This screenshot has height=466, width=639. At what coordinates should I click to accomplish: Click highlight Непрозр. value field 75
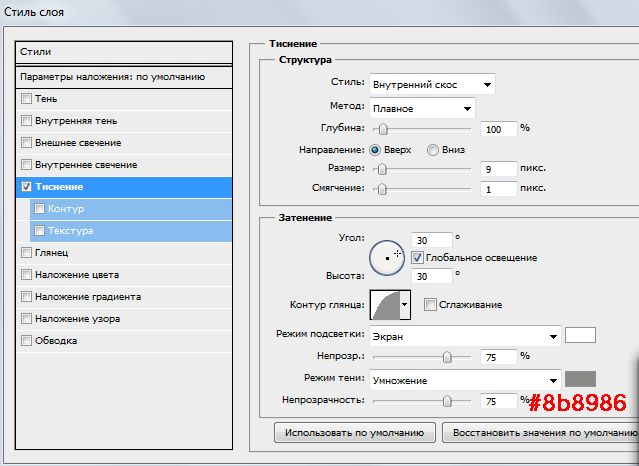pos(499,358)
